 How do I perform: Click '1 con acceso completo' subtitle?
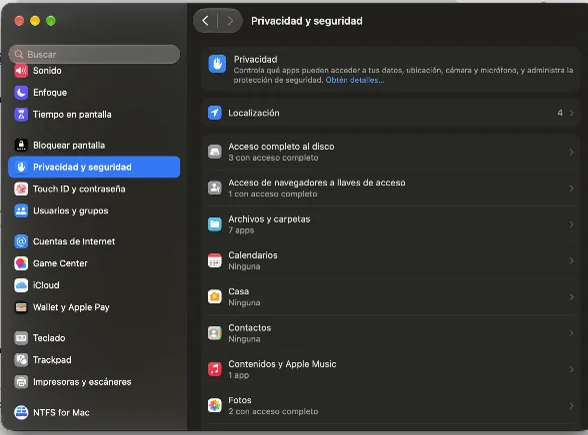point(273,194)
